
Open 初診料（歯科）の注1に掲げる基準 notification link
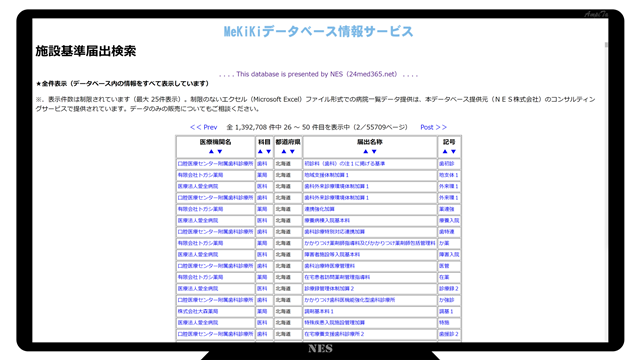344,164
